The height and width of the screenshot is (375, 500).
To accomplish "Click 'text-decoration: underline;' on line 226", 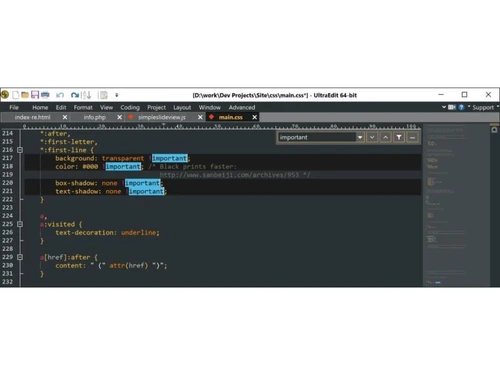I will pyautogui.click(x=107, y=232).
